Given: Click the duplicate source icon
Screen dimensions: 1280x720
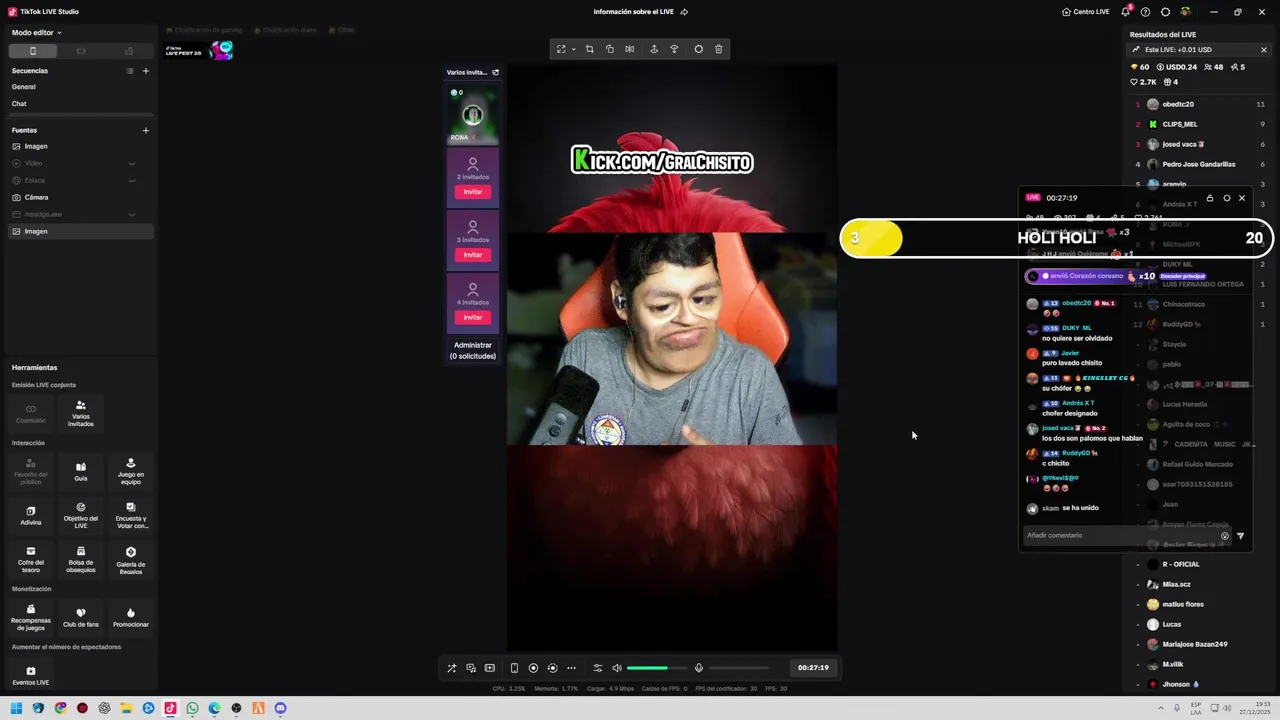Looking at the screenshot, I should tap(609, 49).
